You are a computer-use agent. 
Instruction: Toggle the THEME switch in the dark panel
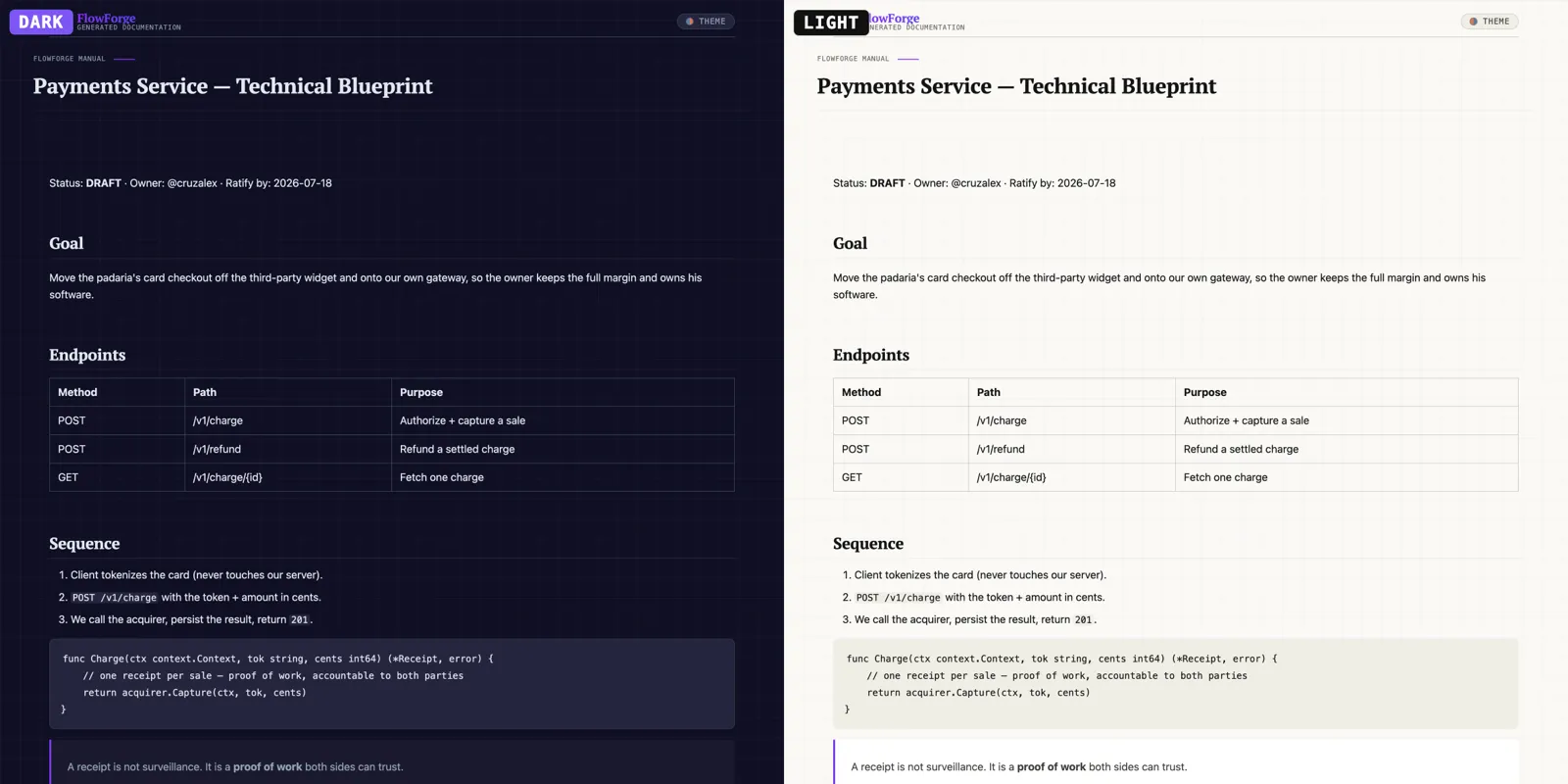(706, 22)
